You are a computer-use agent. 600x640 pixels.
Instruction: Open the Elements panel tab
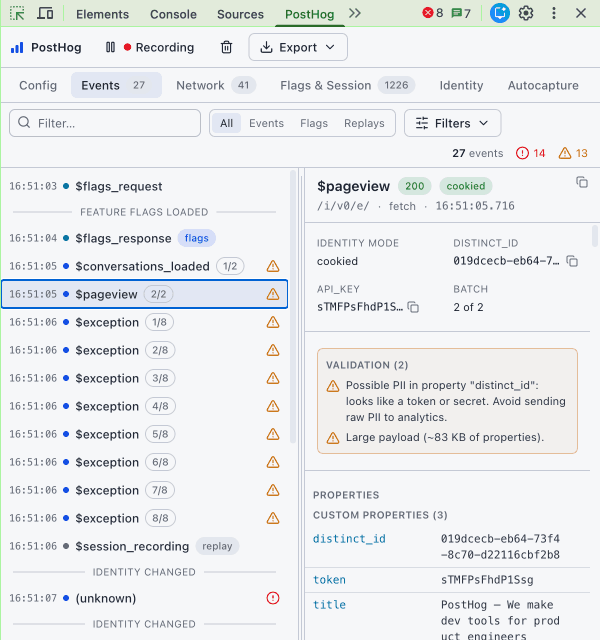(x=102, y=14)
